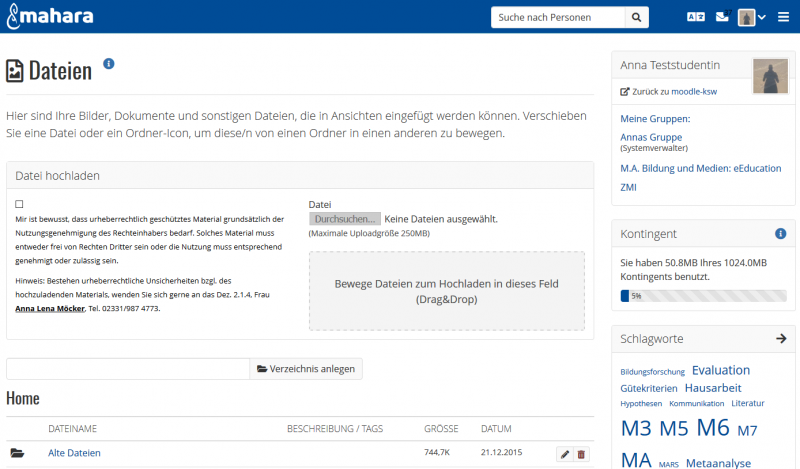
Task: Focus the Suche nach Personen field
Action: click(x=558, y=17)
